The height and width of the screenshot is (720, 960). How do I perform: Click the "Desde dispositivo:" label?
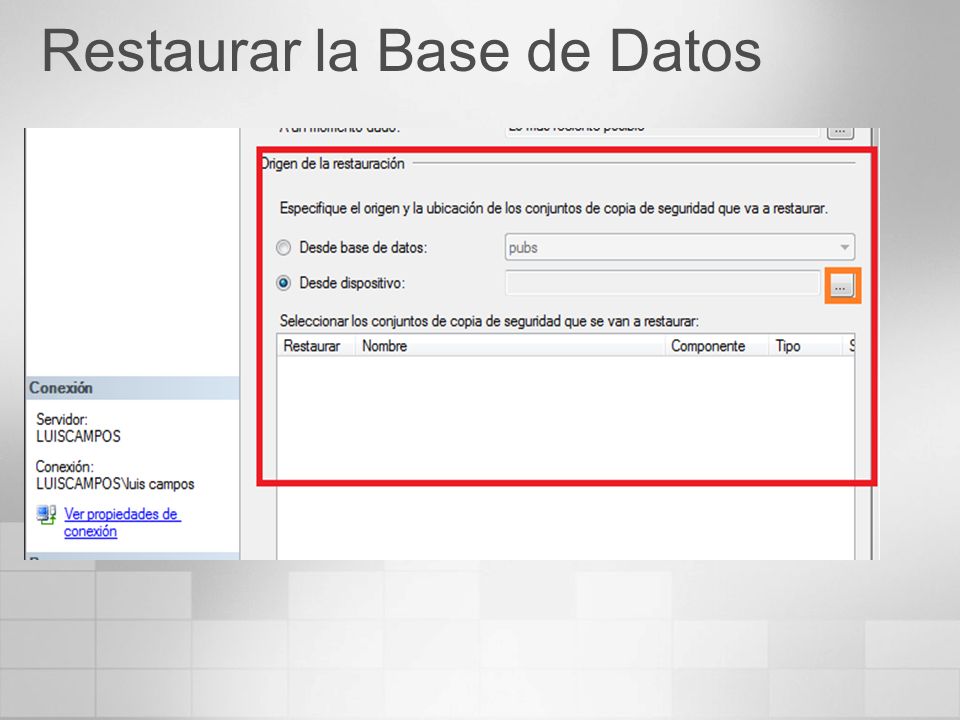[x=352, y=283]
